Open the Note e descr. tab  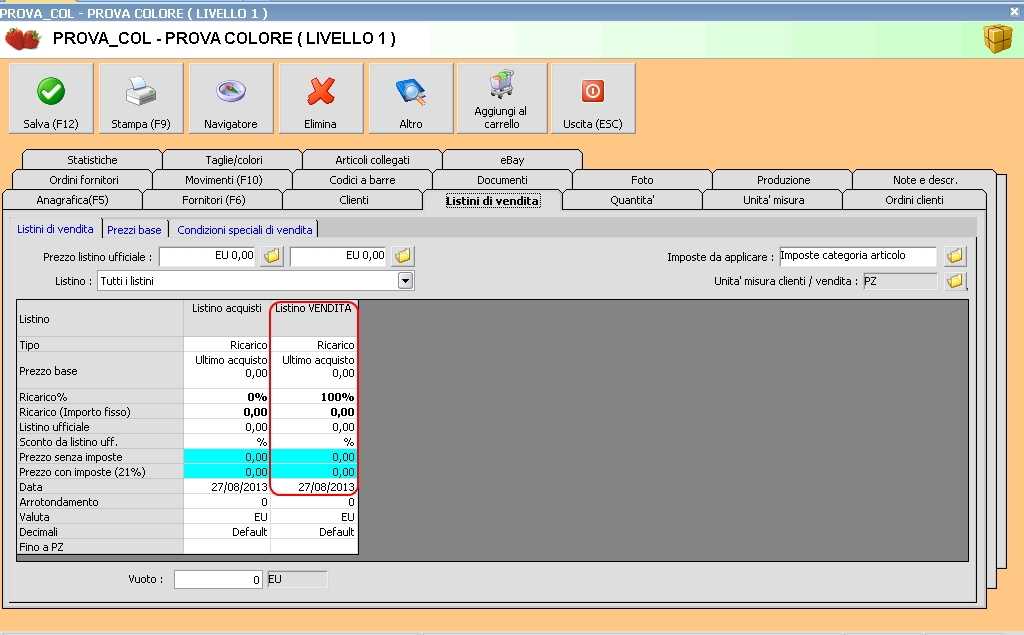(925, 180)
